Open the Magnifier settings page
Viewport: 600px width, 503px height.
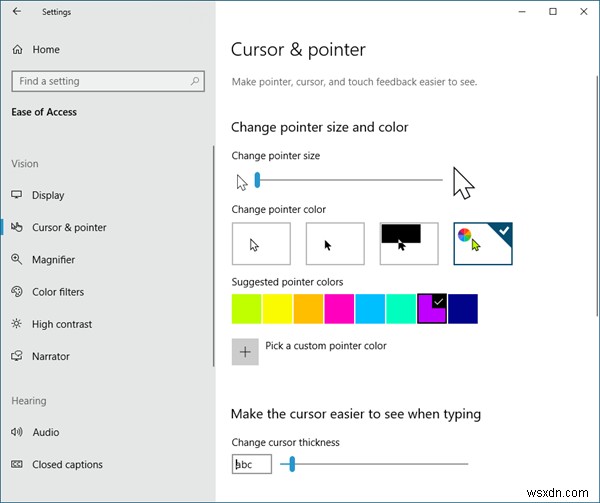(x=53, y=259)
